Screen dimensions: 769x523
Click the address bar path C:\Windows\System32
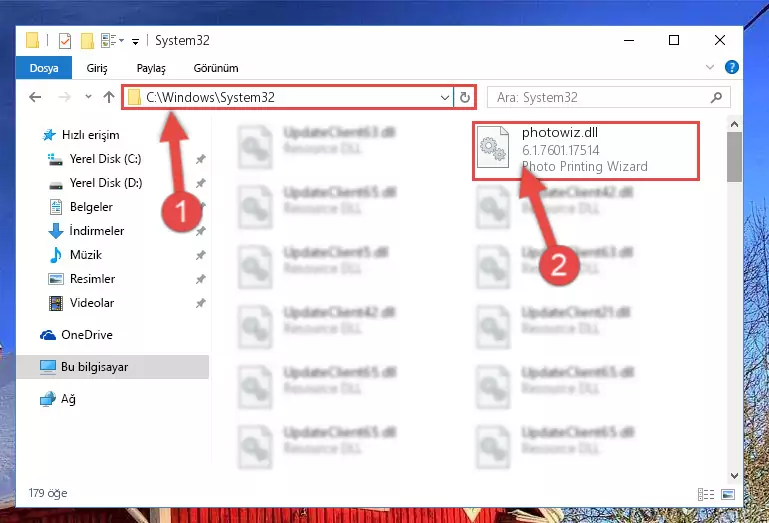(x=210, y=98)
